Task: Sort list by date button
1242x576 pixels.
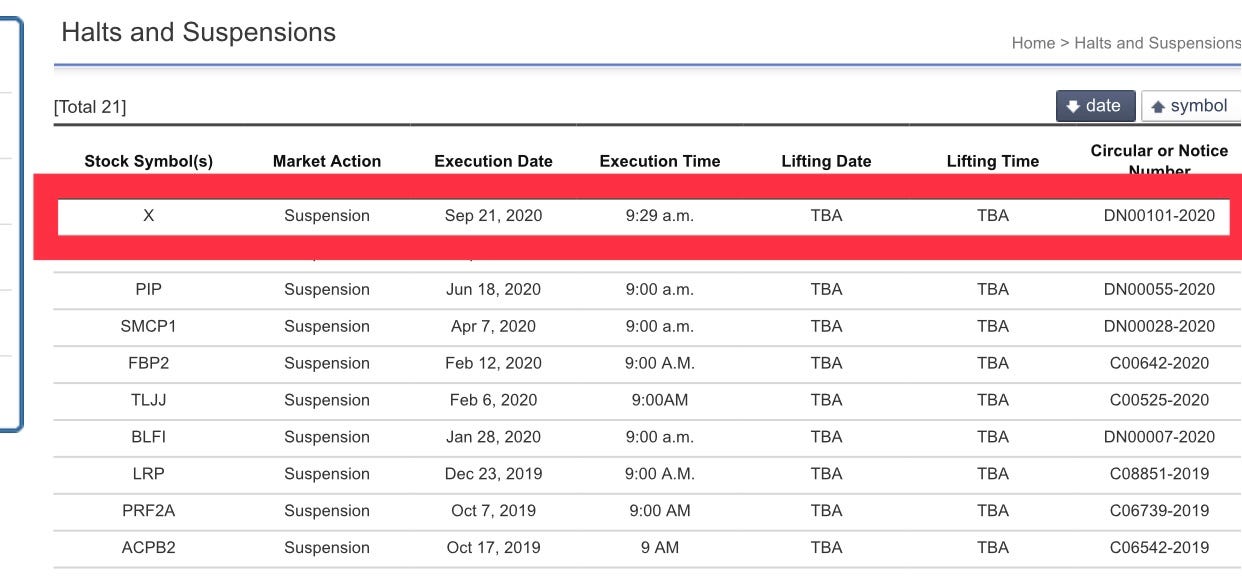Action: pos(1095,106)
